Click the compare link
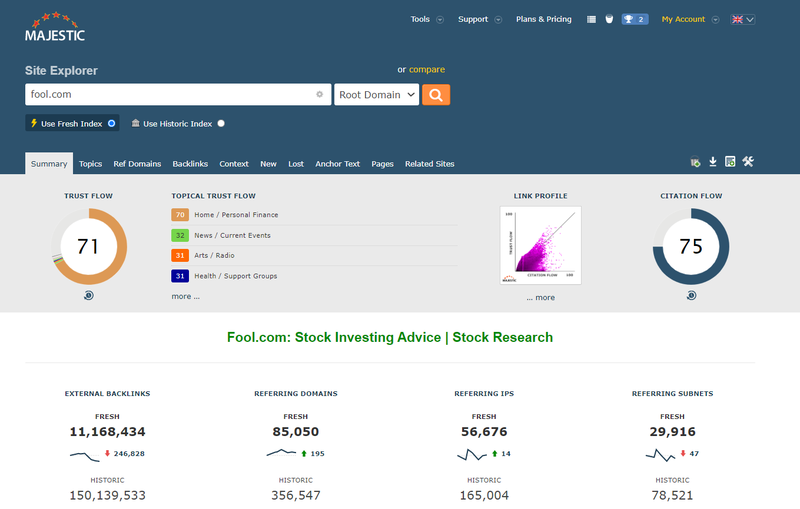 click(x=427, y=70)
